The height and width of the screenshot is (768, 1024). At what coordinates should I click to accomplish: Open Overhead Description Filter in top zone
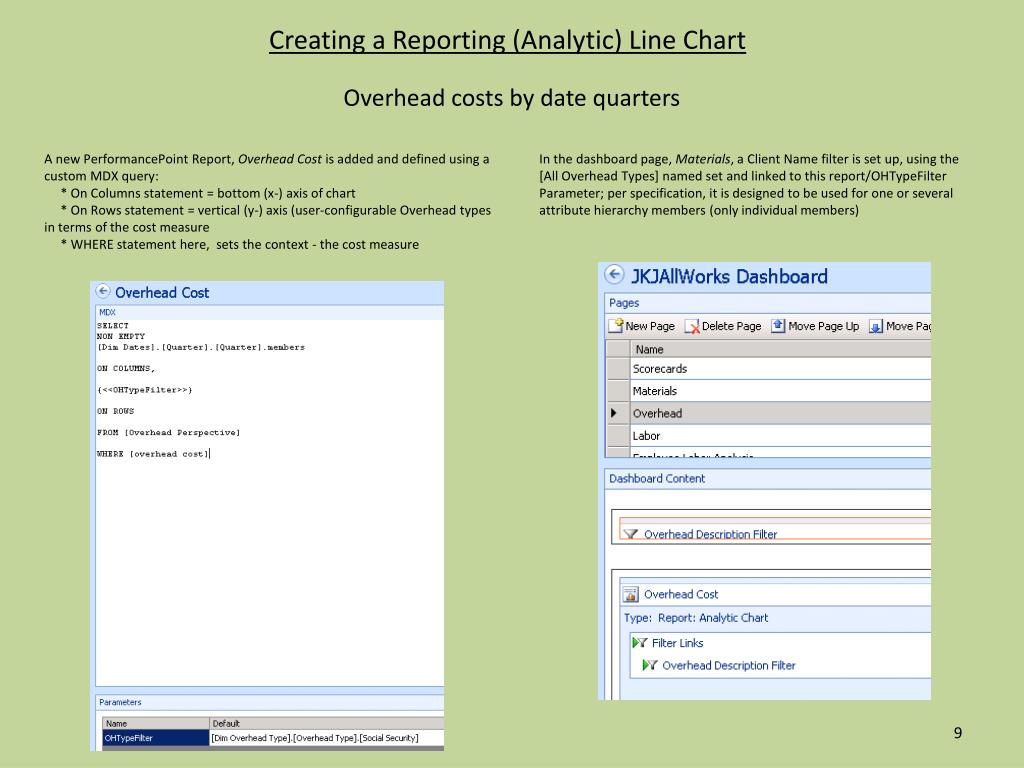(711, 534)
